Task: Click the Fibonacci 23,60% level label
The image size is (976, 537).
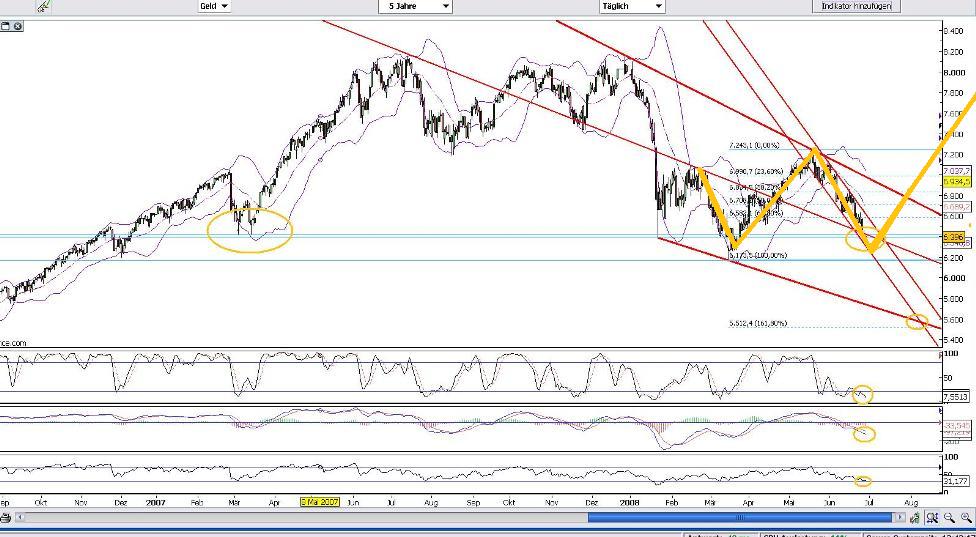Action: point(758,170)
